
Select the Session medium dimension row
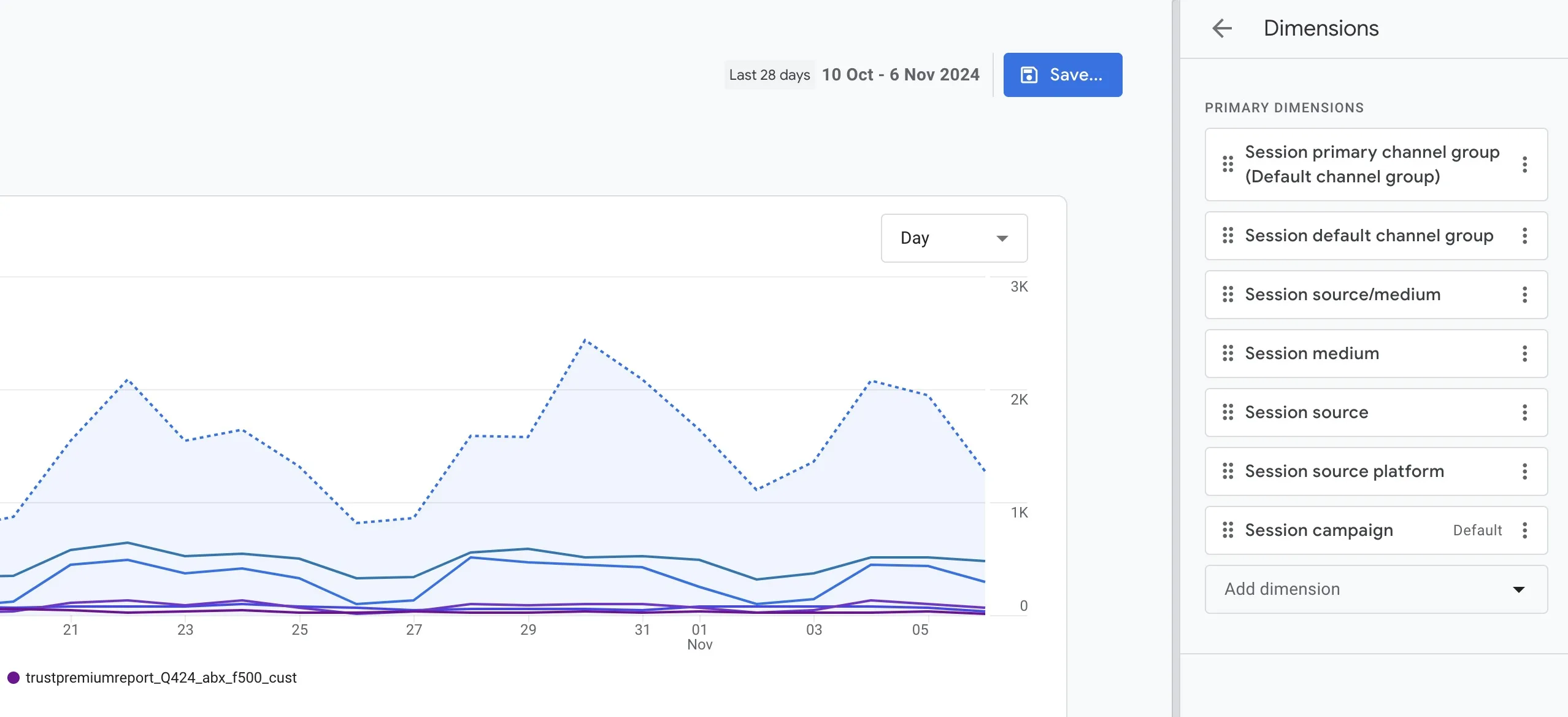1376,354
